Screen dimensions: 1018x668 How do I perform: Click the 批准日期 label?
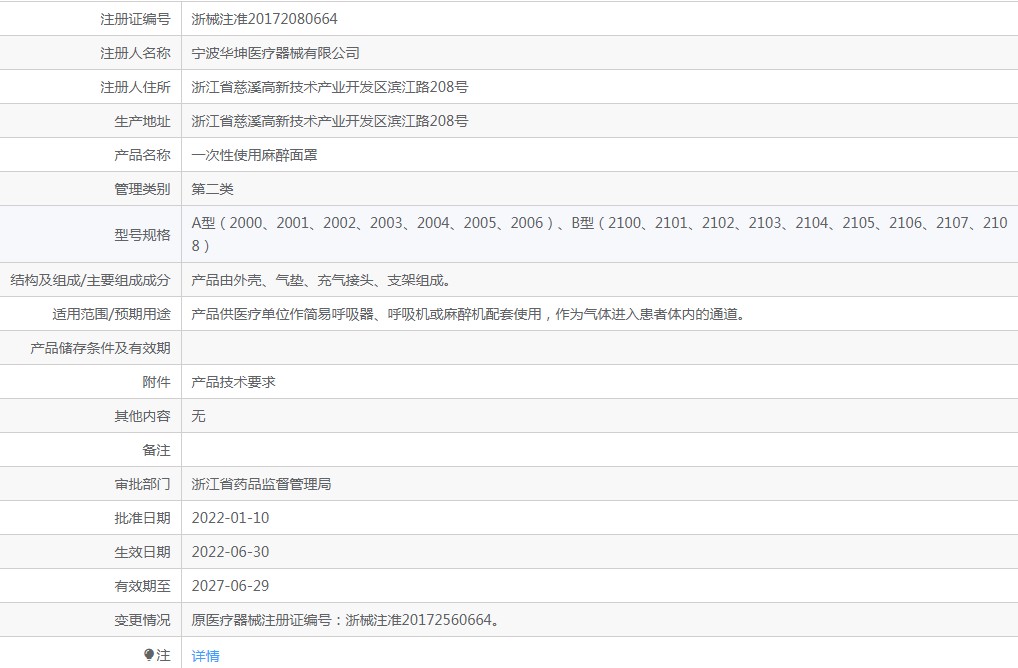coord(142,518)
